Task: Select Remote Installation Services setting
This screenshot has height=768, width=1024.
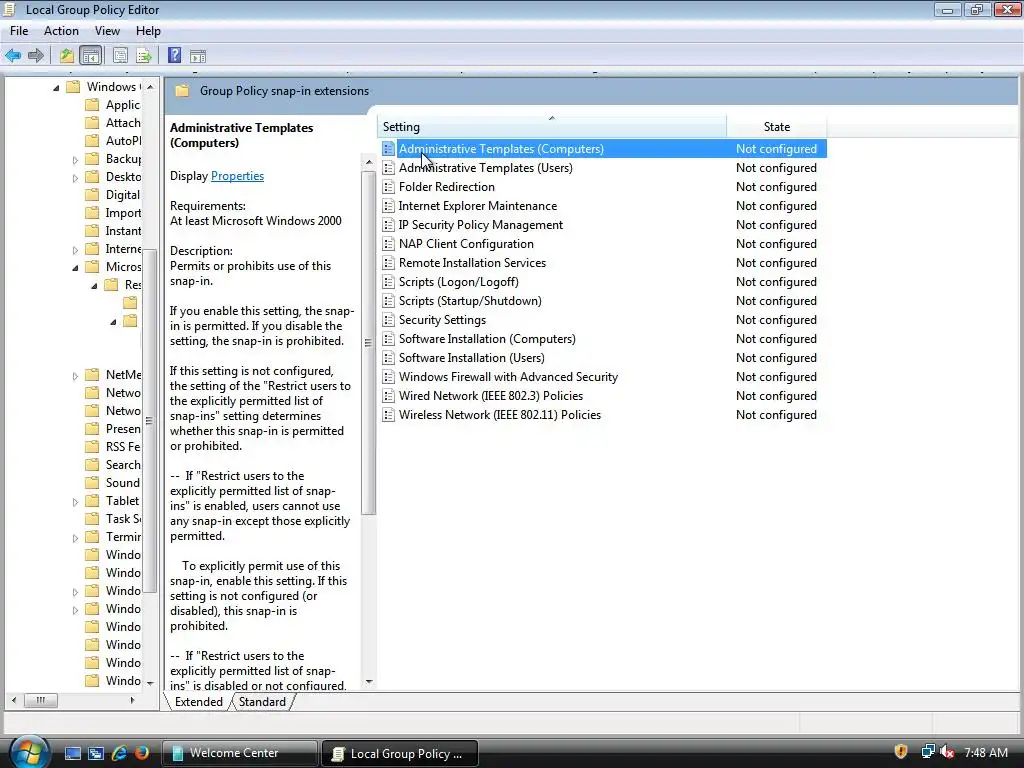Action: point(472,263)
